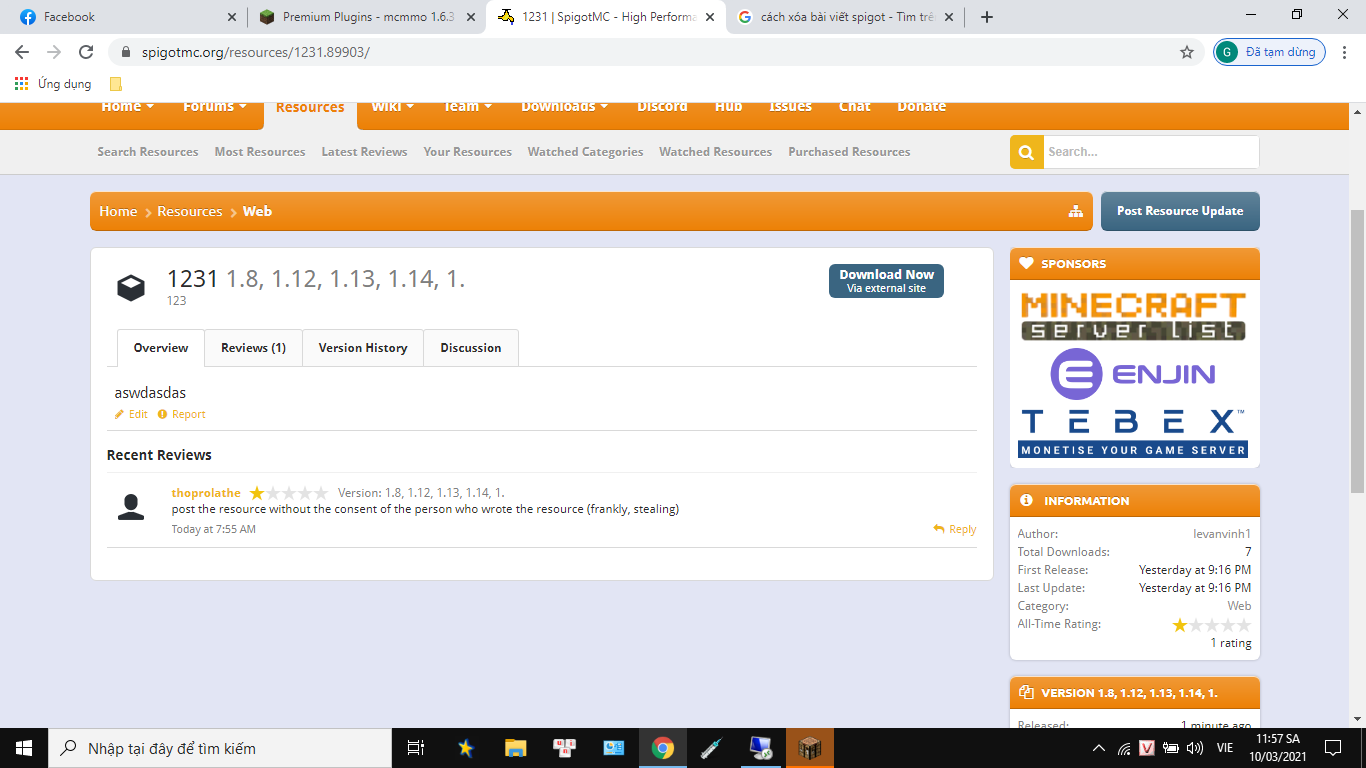Image resolution: width=1366 pixels, height=768 pixels.
Task: Open the yellow bookmark folder icon
Action: (116, 84)
